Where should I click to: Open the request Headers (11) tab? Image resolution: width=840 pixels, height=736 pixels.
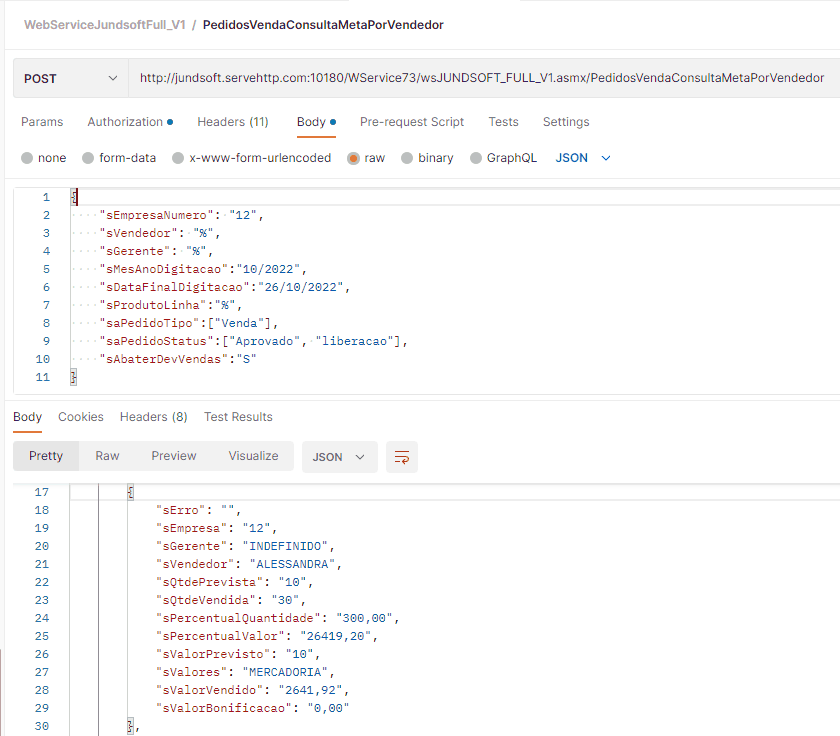(232, 122)
